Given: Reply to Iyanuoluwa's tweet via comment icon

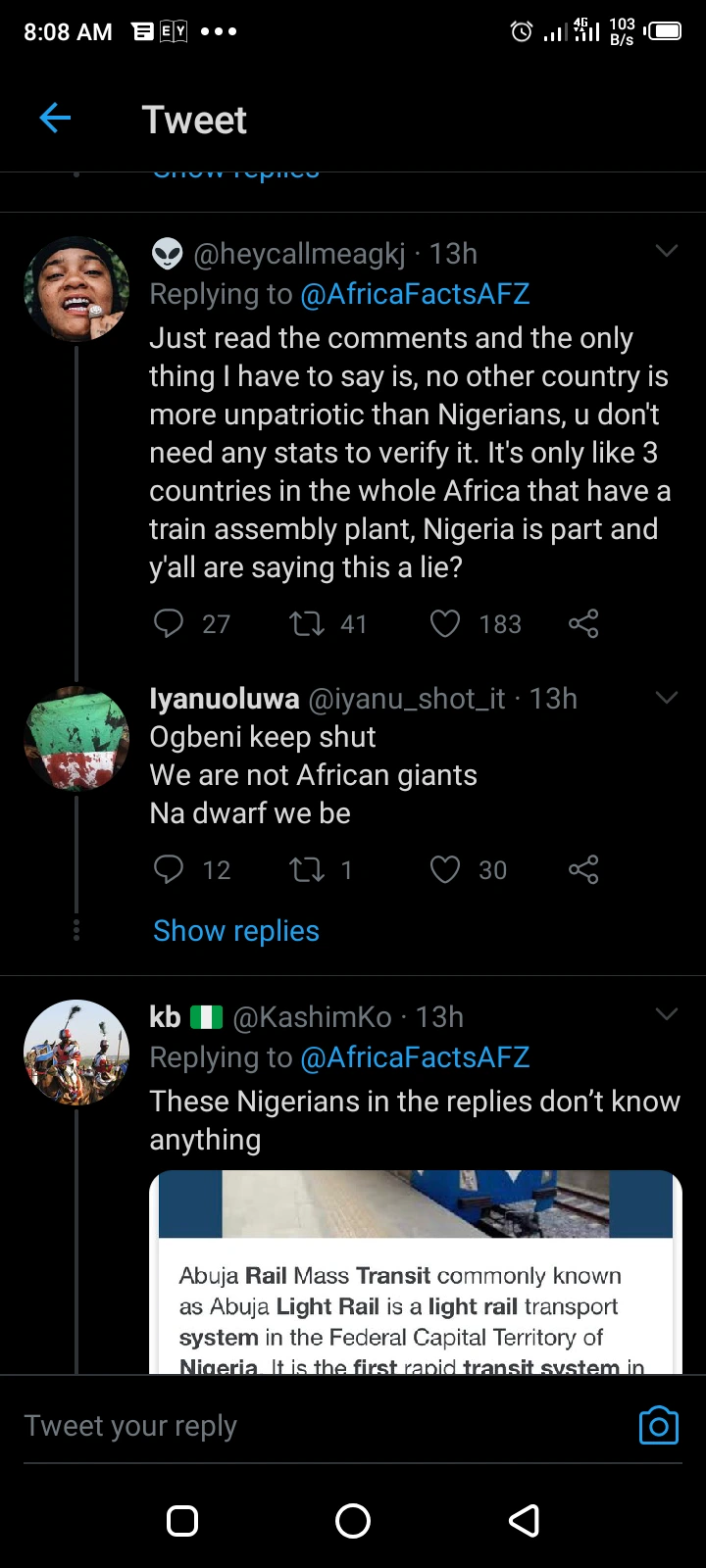Looking at the screenshot, I should coord(169,869).
